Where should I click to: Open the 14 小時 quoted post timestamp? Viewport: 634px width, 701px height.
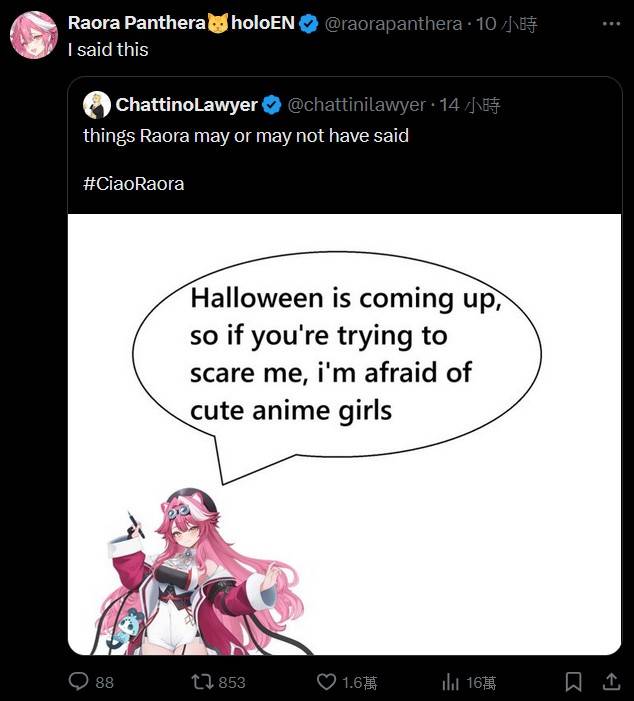tap(469, 106)
